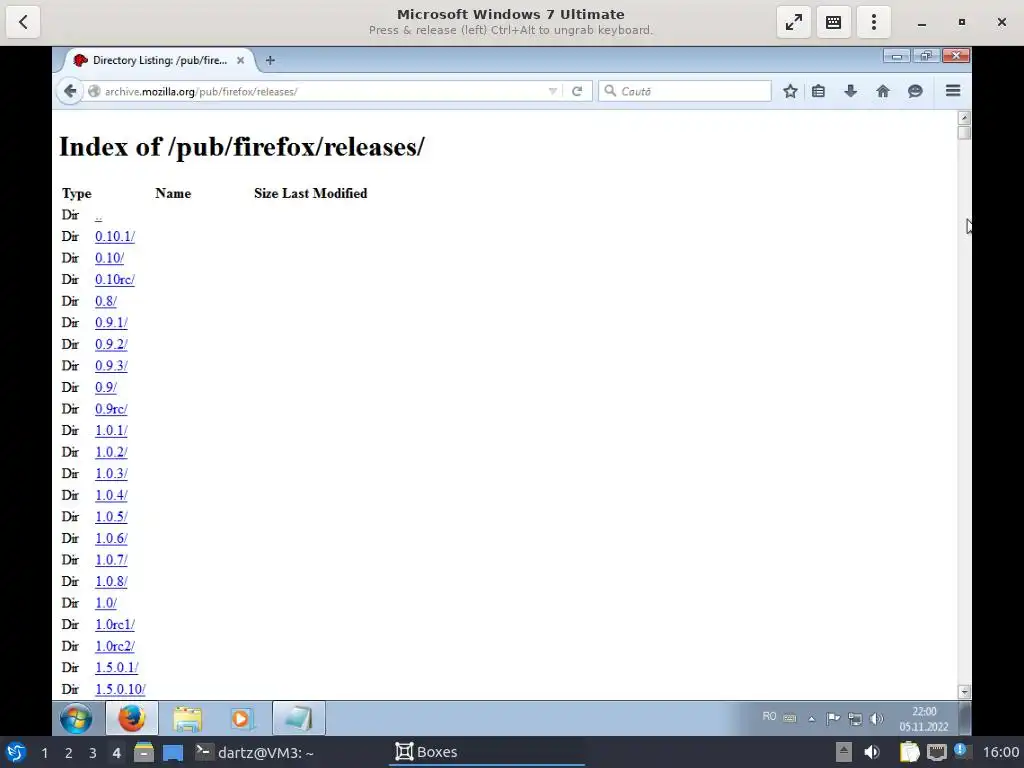1024x768 pixels.
Task: Open host panel volume speaker icon
Action: point(872,752)
